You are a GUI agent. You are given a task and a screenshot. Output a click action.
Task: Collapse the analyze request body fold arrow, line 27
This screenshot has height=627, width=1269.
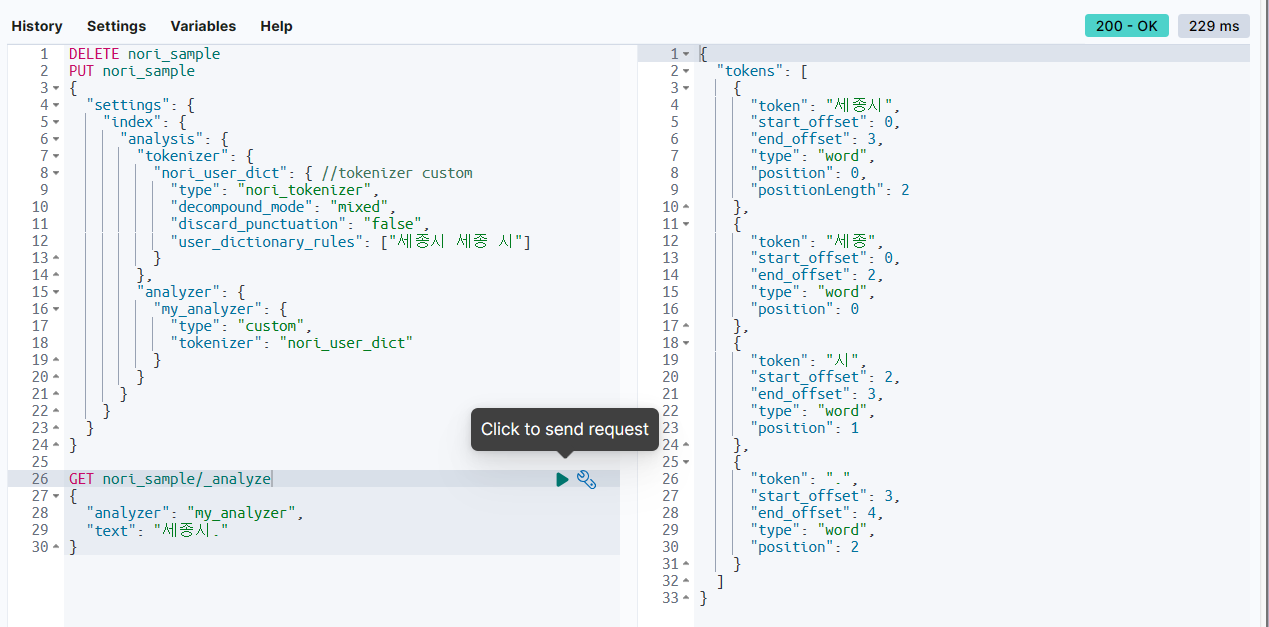point(56,496)
